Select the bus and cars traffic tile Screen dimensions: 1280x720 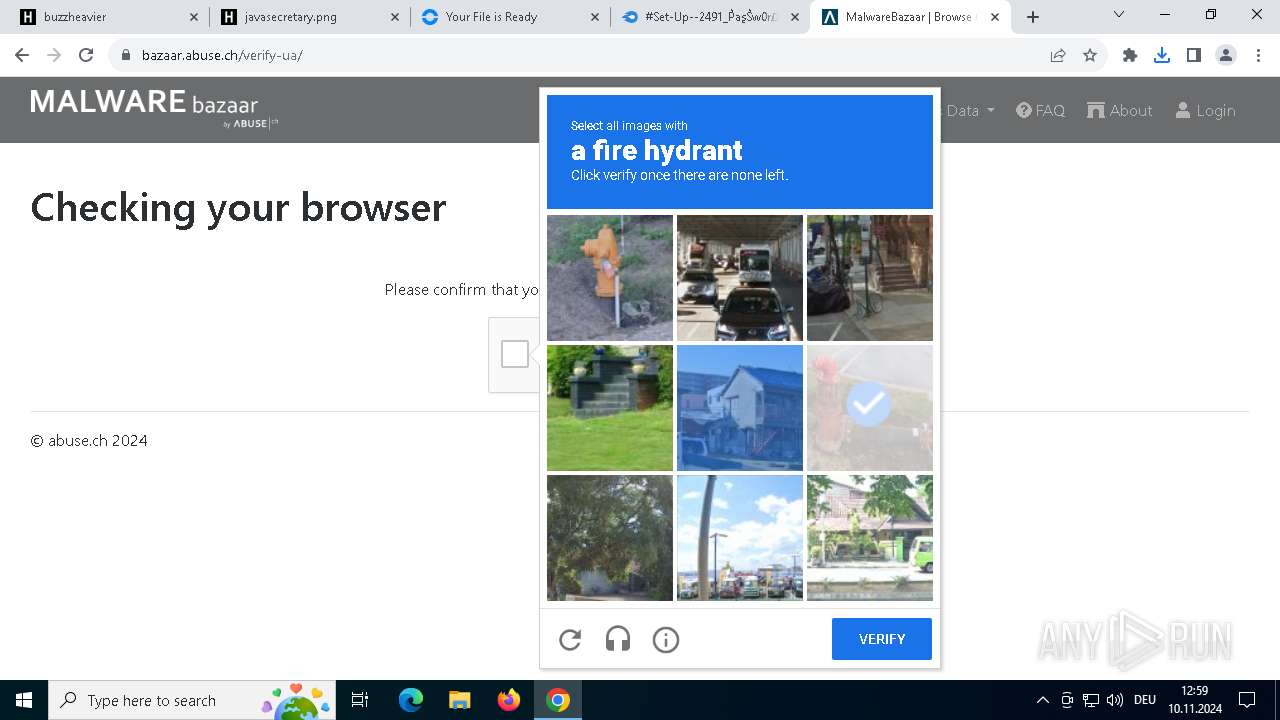point(740,278)
